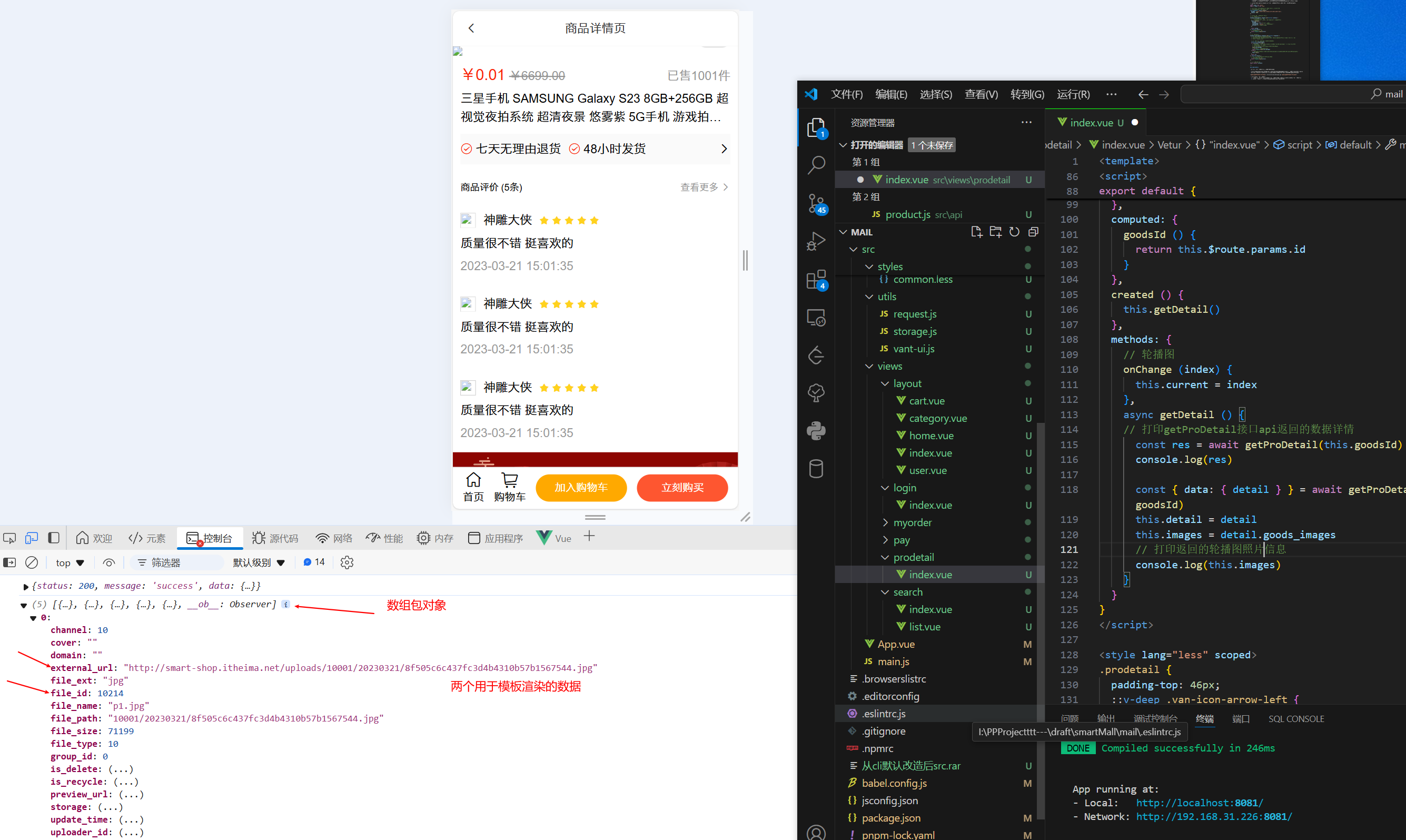
Task: Open localhost:8081 link in terminal
Action: tap(1199, 803)
